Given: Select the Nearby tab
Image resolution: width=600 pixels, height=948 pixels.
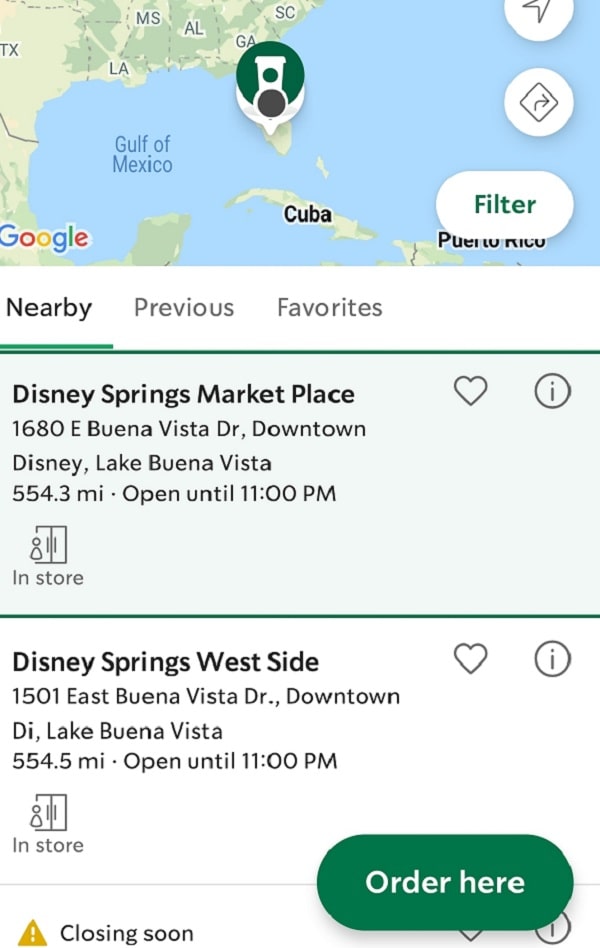Looking at the screenshot, I should click(49, 308).
